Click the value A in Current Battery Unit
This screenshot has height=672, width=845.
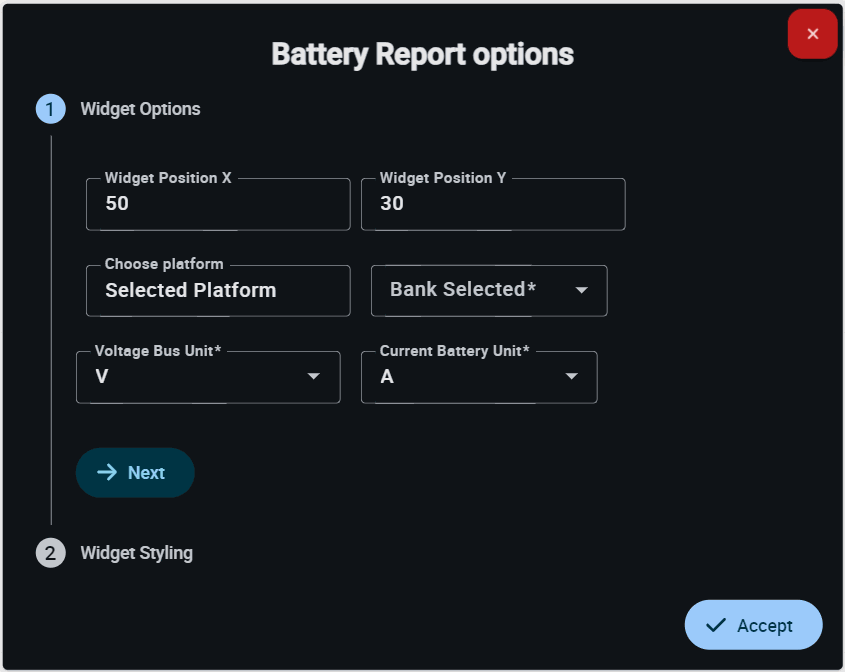(x=387, y=377)
